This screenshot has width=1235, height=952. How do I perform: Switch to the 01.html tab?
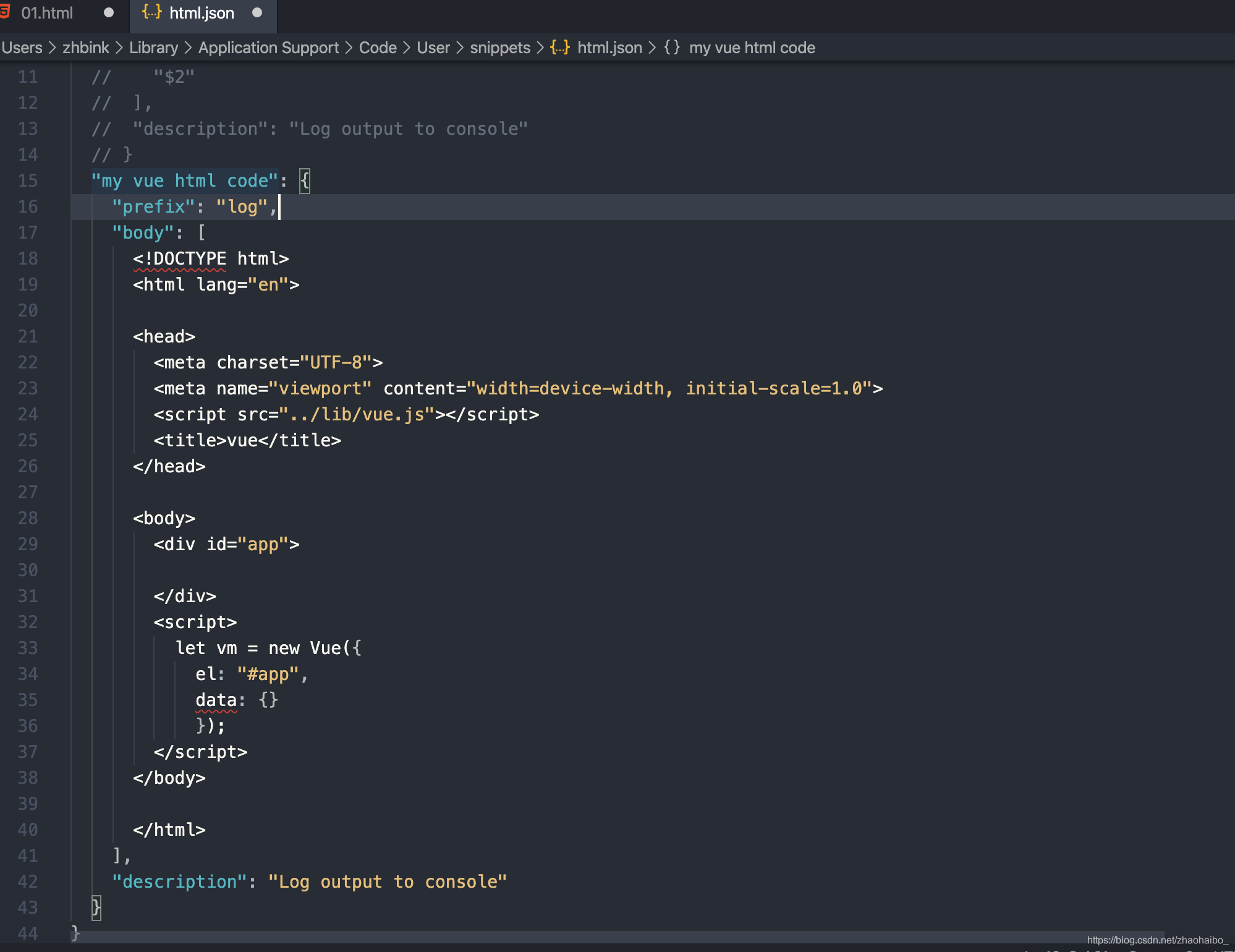click(47, 13)
